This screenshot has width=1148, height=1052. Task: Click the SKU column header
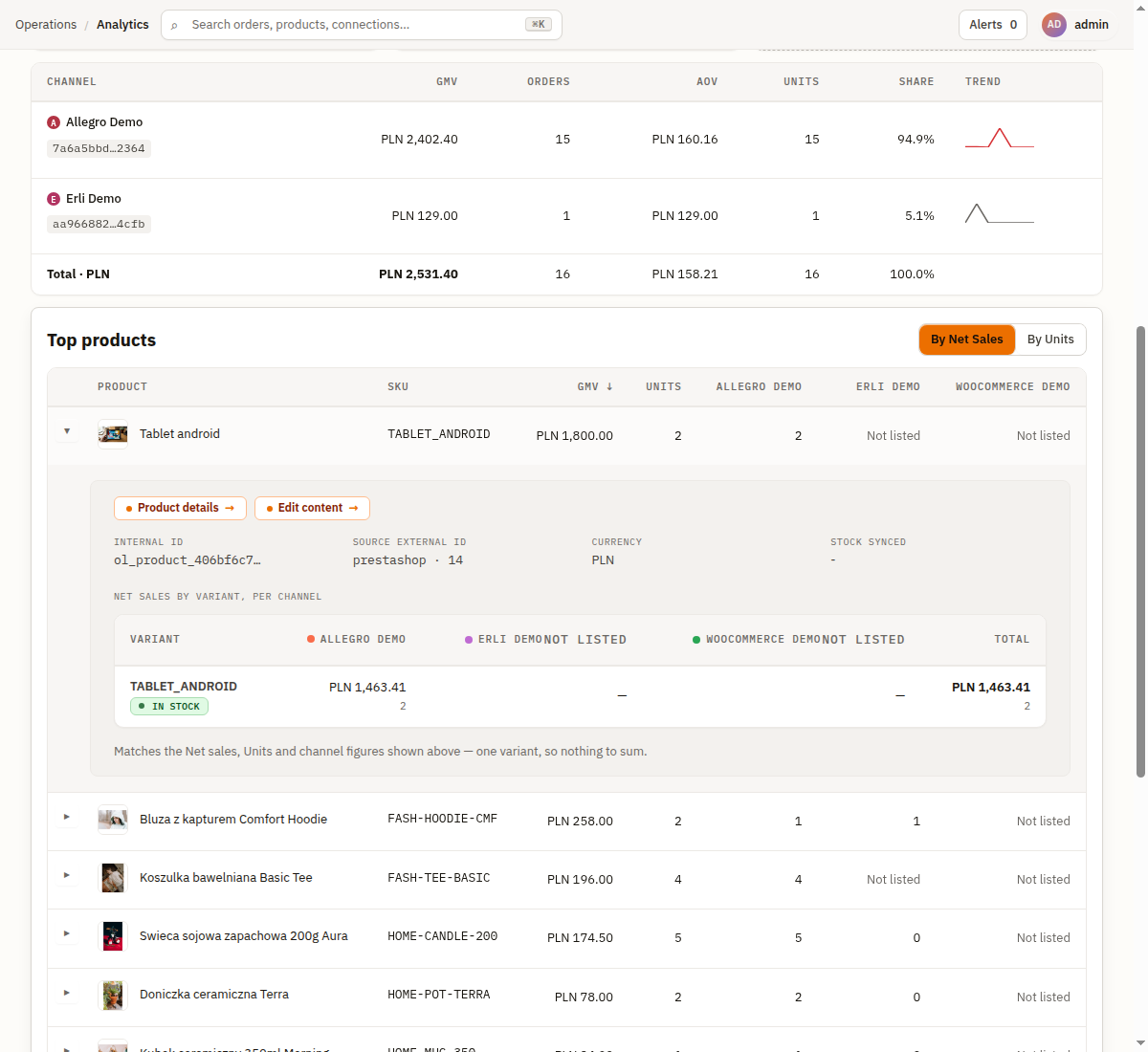[x=398, y=387]
